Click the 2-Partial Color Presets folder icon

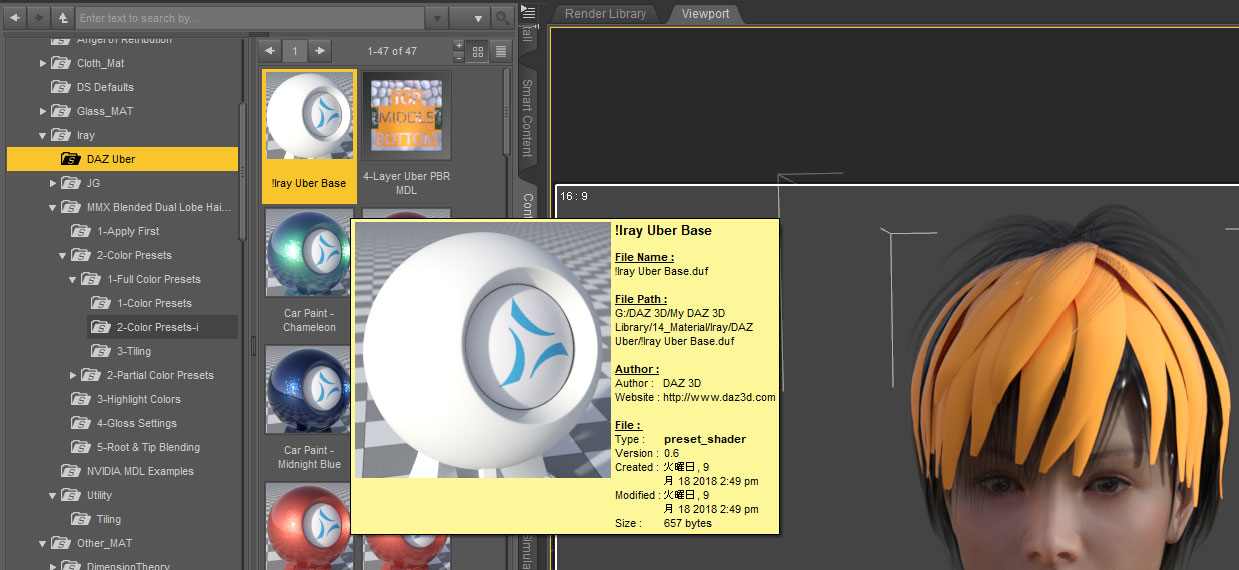[91, 375]
